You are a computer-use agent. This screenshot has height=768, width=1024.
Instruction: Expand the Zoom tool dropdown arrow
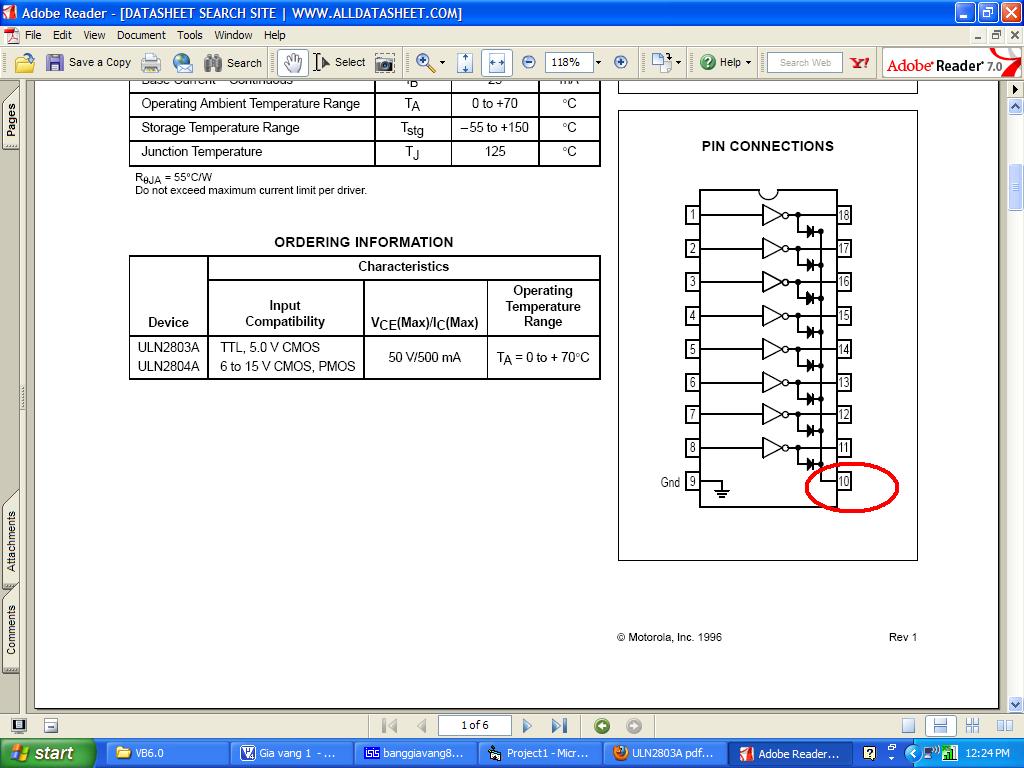[x=442, y=63]
